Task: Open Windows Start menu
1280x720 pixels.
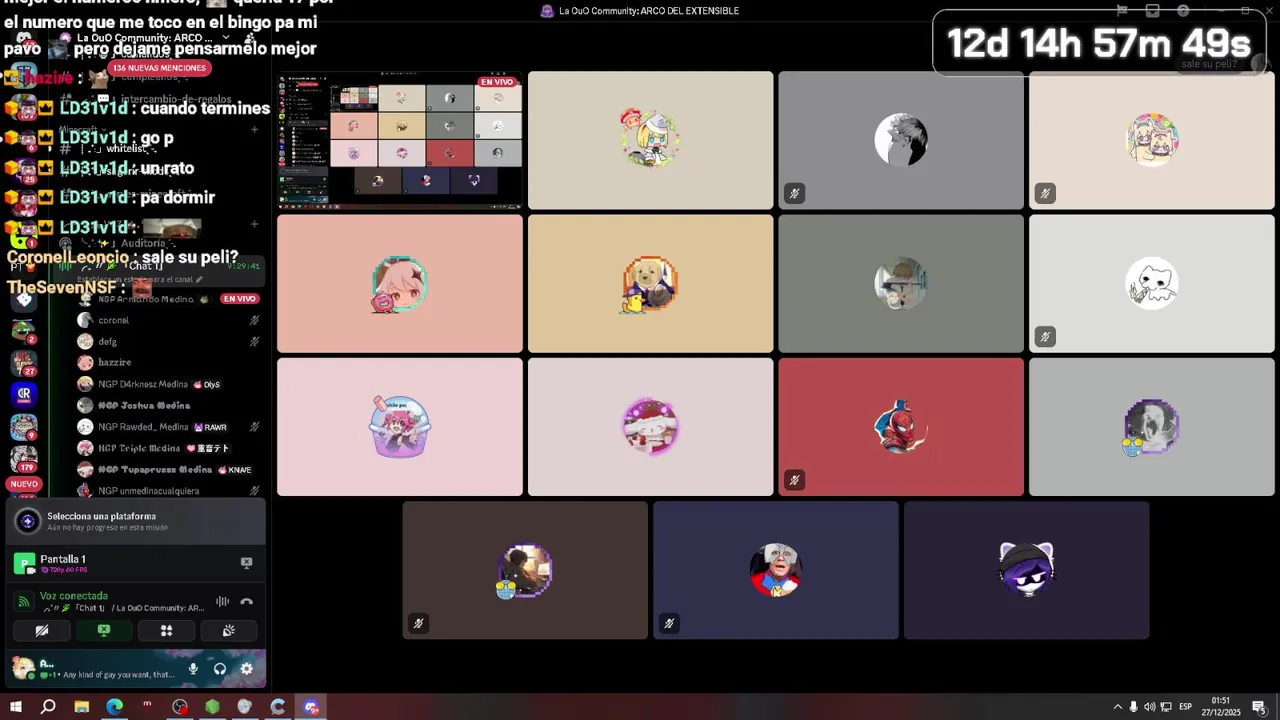Action: tap(15, 707)
